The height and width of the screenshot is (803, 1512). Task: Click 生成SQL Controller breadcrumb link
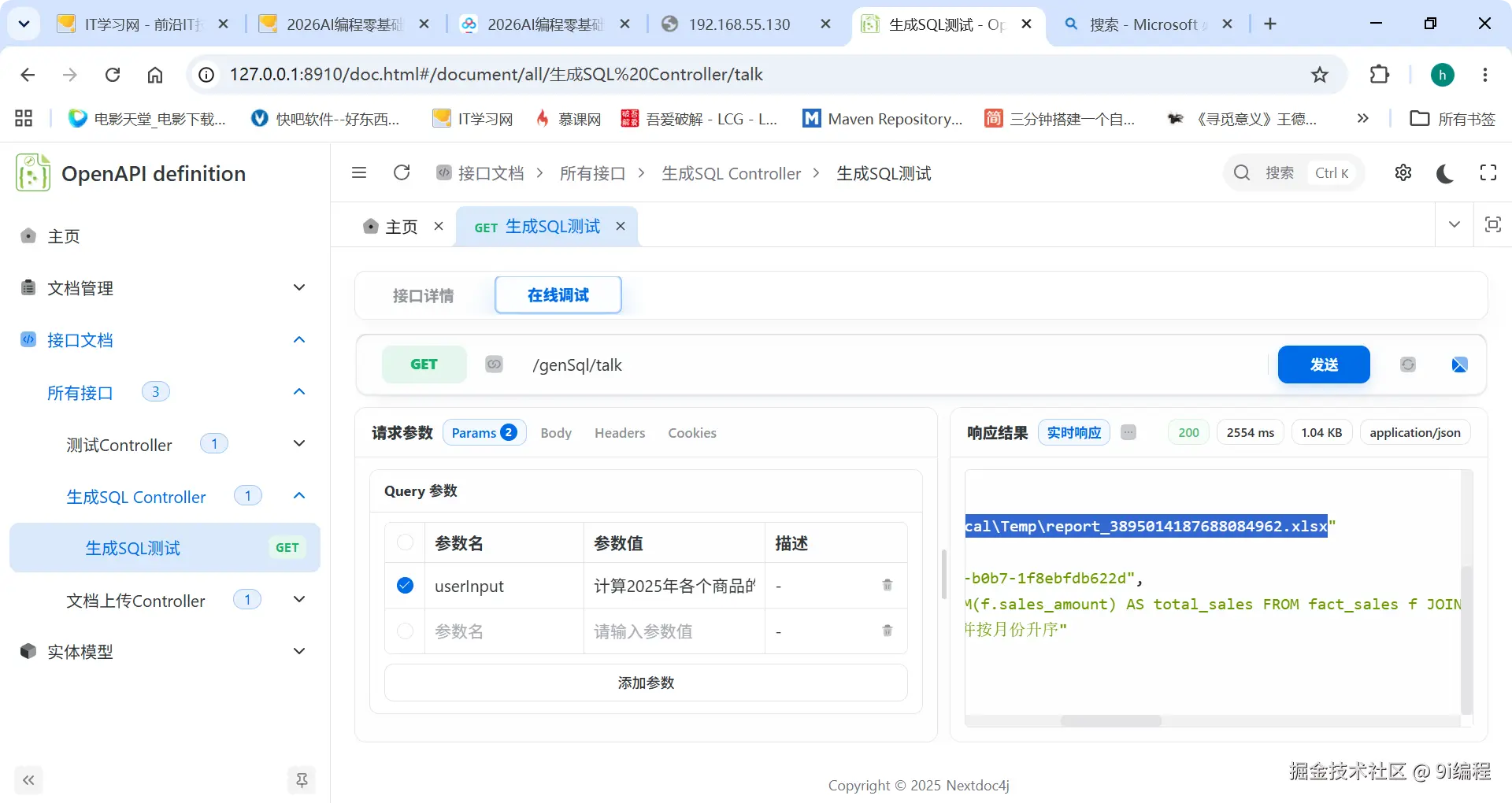pyautogui.click(x=731, y=173)
